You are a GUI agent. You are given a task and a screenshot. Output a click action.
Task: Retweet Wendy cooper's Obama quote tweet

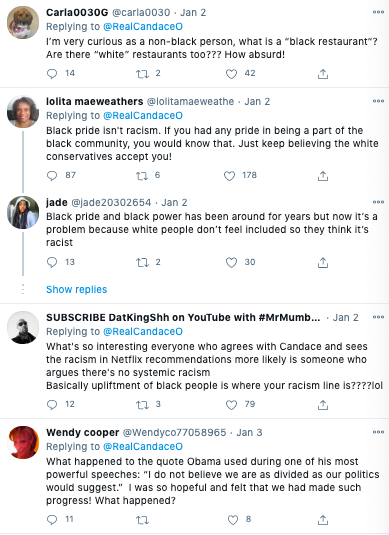pyautogui.click(x=142, y=520)
